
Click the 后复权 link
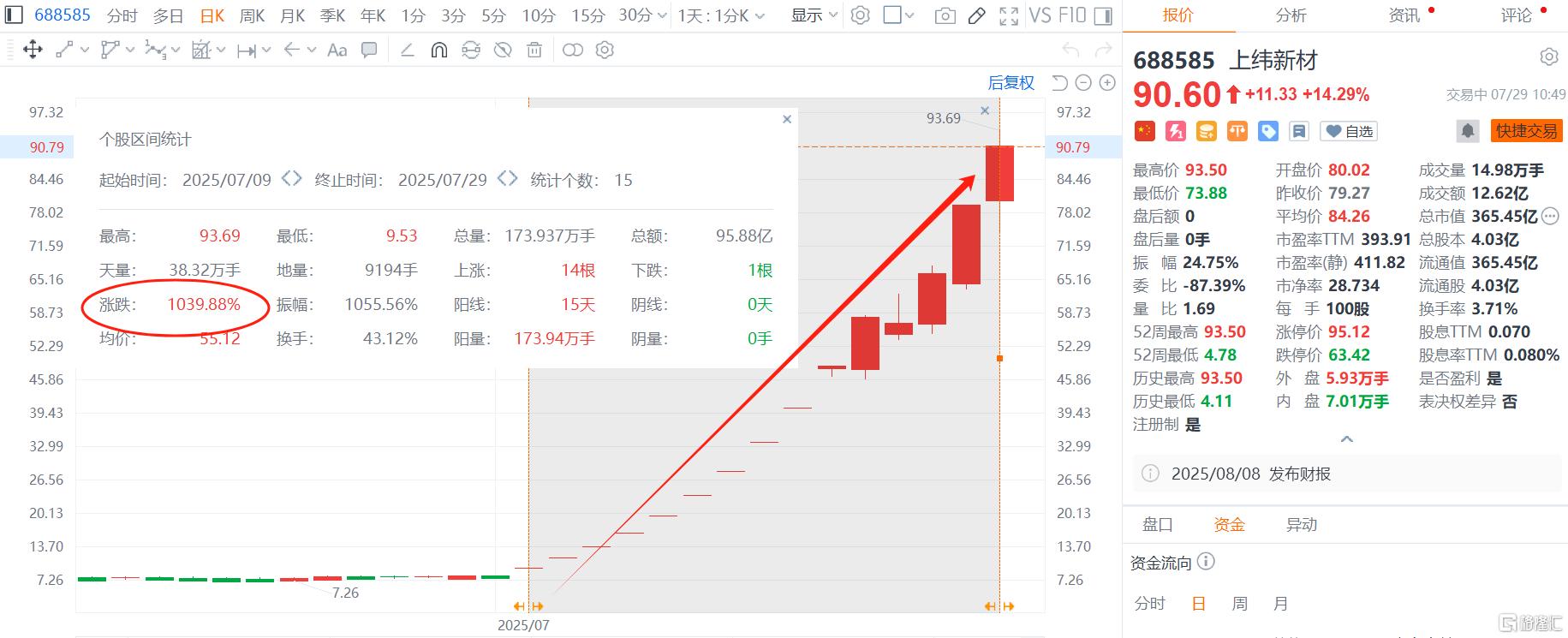pos(1011,83)
